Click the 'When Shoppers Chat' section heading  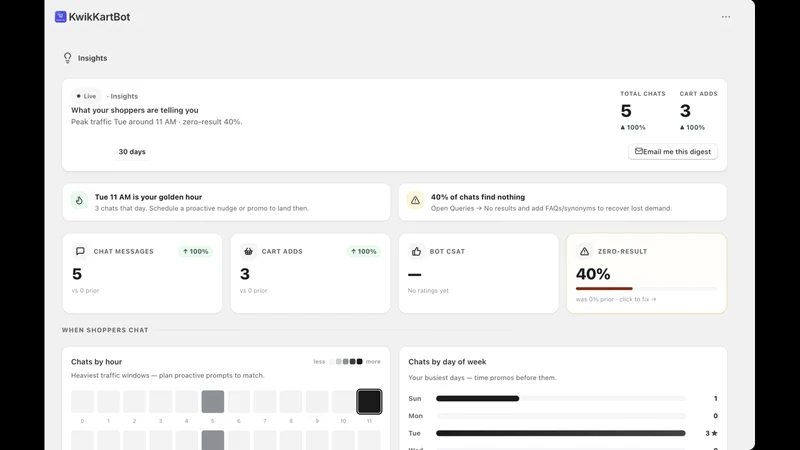[105, 330]
